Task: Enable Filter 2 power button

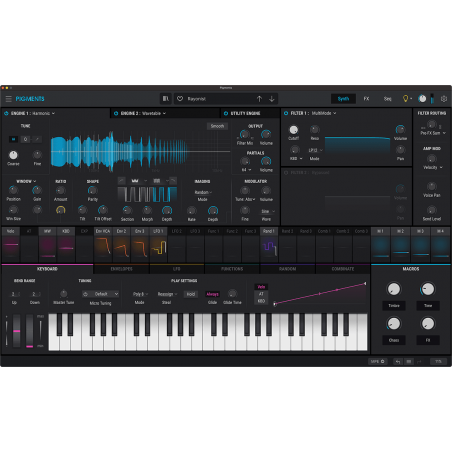Action: pyautogui.click(x=286, y=173)
